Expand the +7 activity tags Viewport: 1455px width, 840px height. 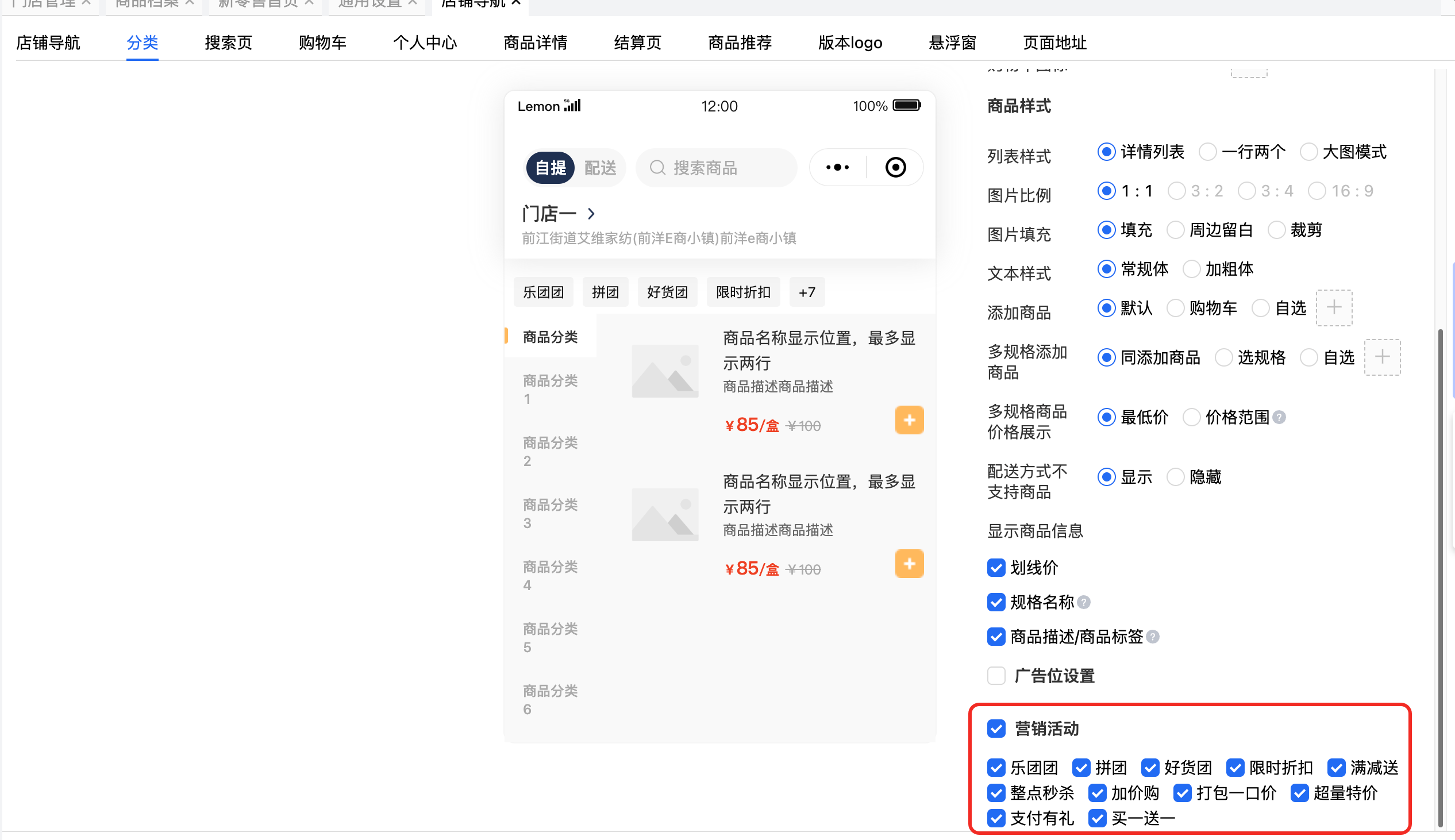coord(807,292)
